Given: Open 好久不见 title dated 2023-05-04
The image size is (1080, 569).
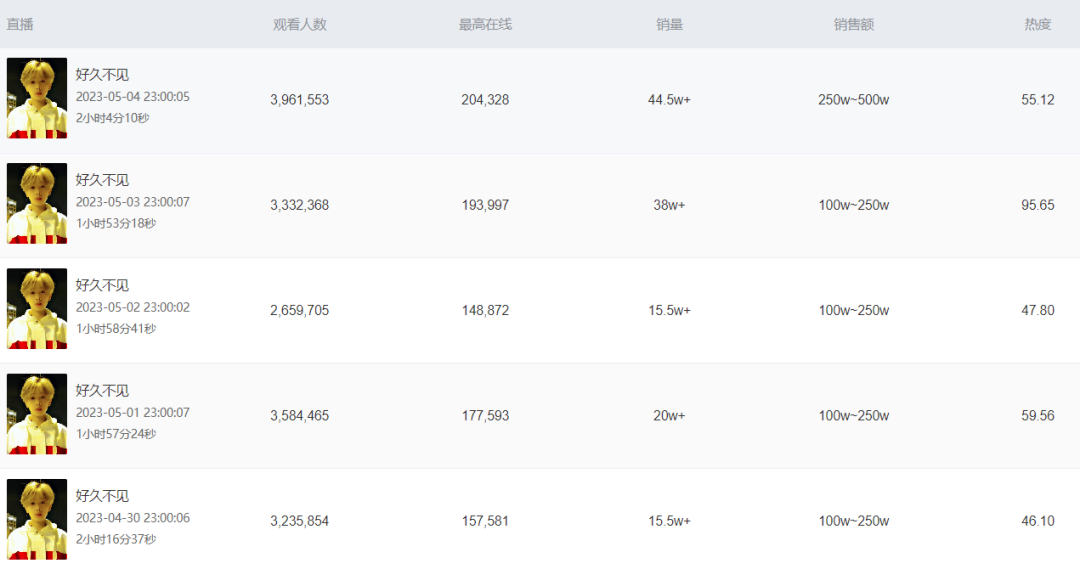Looking at the screenshot, I should point(102,75).
